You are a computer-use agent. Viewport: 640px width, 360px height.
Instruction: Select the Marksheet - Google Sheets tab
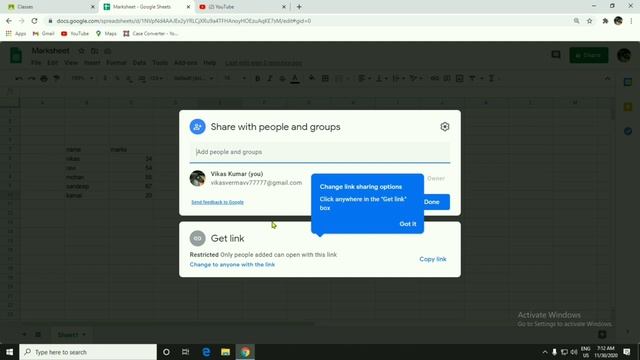147,7
